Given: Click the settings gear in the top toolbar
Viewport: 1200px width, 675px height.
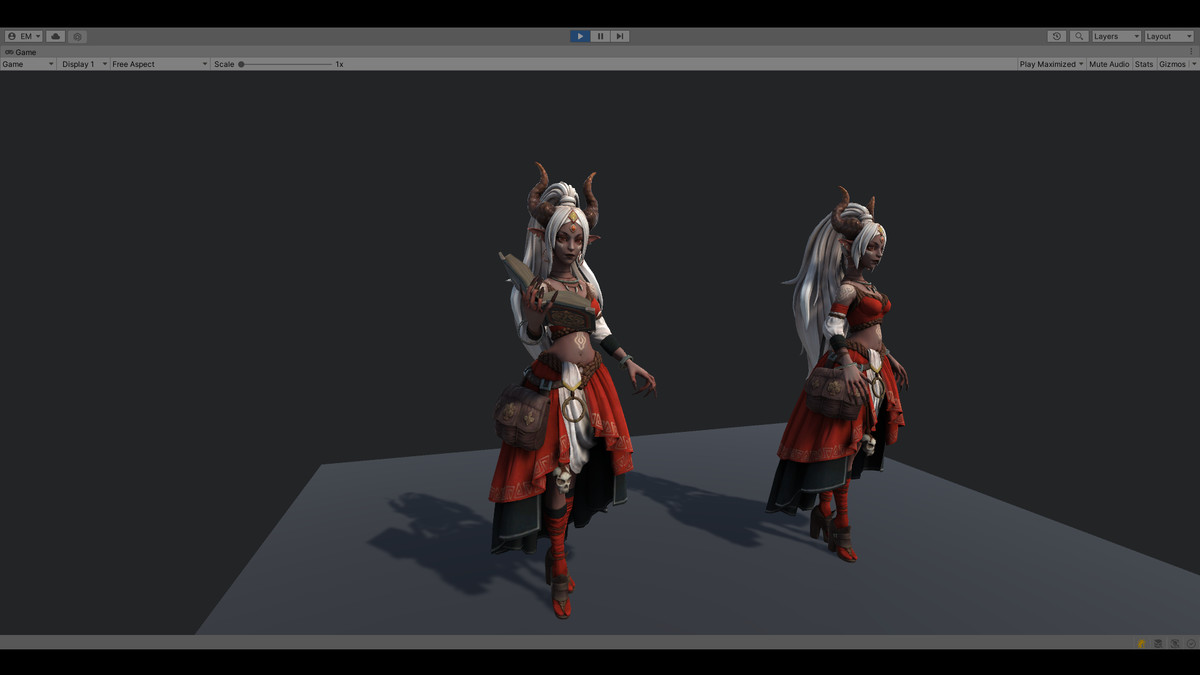Looking at the screenshot, I should click(77, 36).
